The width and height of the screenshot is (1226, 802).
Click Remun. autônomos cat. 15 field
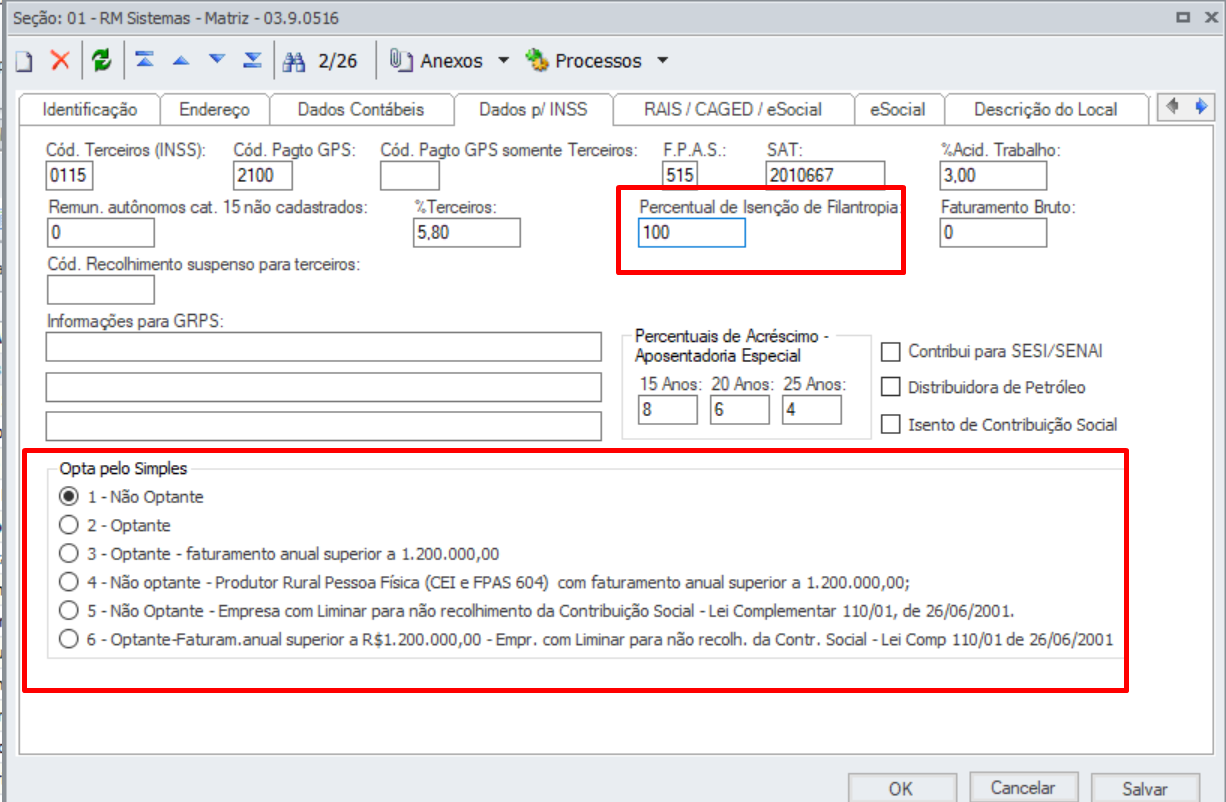101,233
